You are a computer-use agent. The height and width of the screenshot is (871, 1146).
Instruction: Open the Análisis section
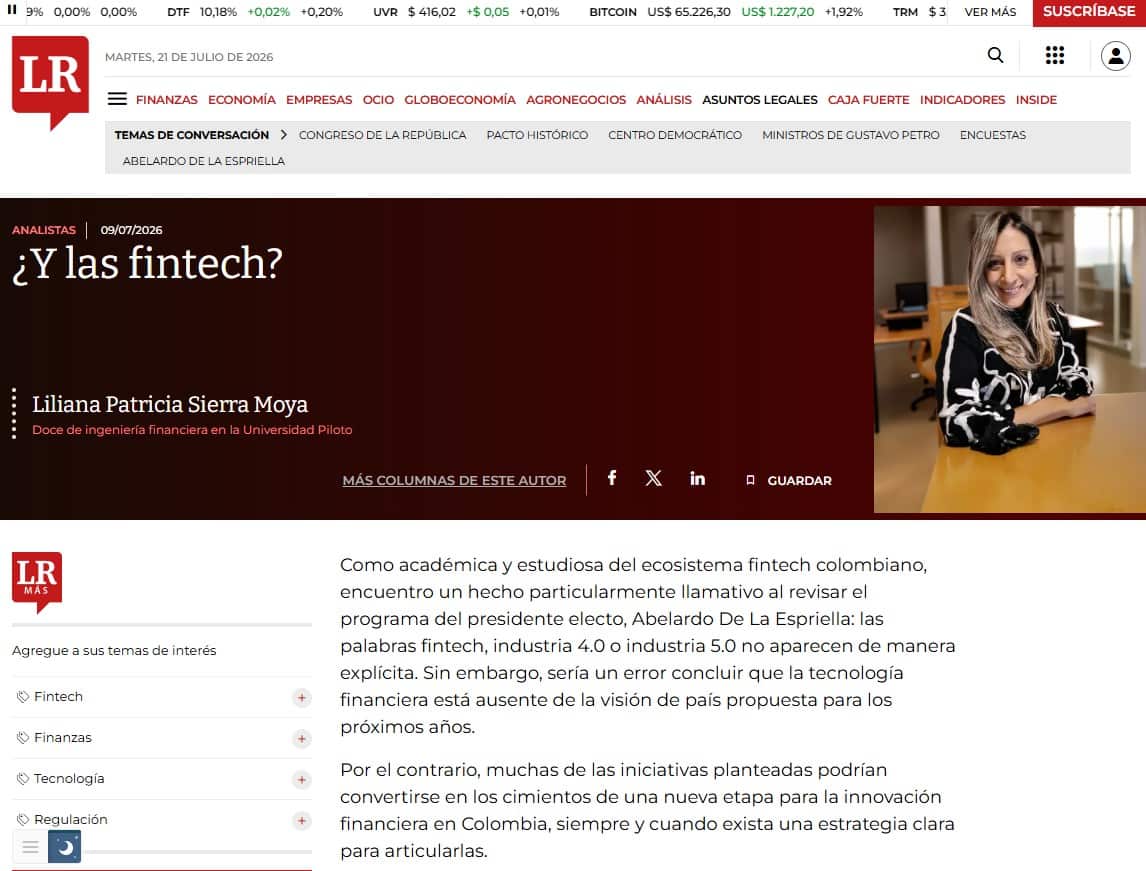click(664, 99)
